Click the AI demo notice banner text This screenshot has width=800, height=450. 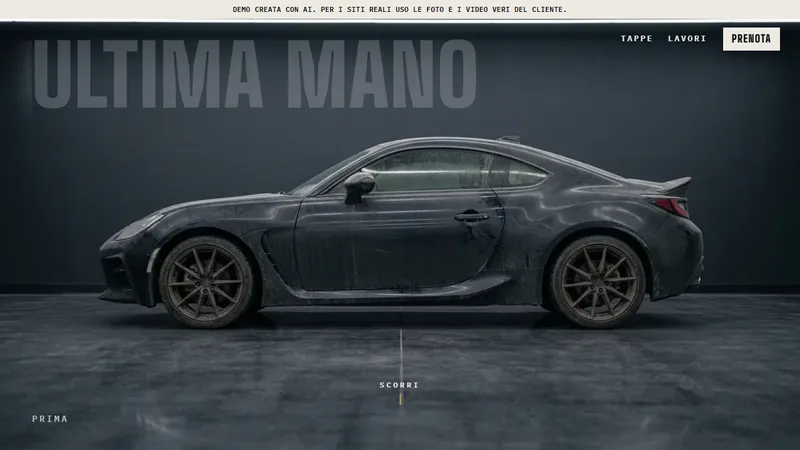pos(400,9)
